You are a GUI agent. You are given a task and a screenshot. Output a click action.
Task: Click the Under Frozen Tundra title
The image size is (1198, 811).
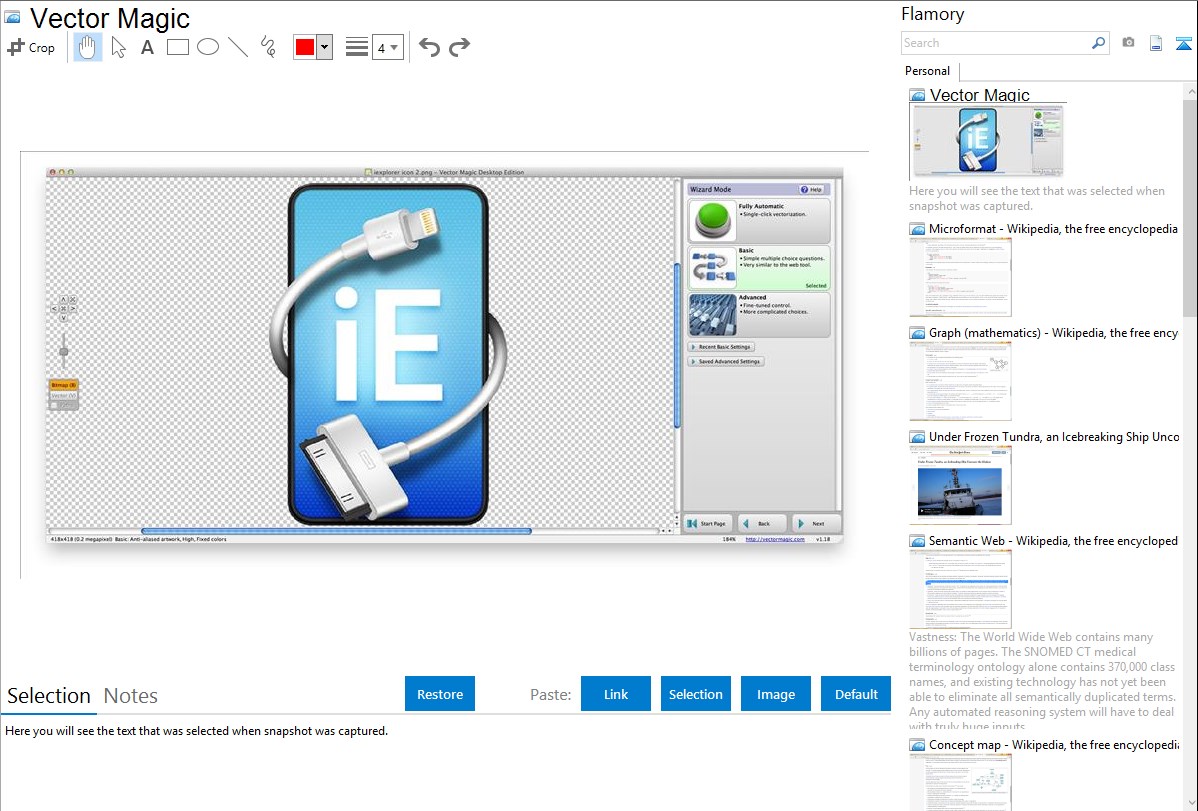(1054, 436)
